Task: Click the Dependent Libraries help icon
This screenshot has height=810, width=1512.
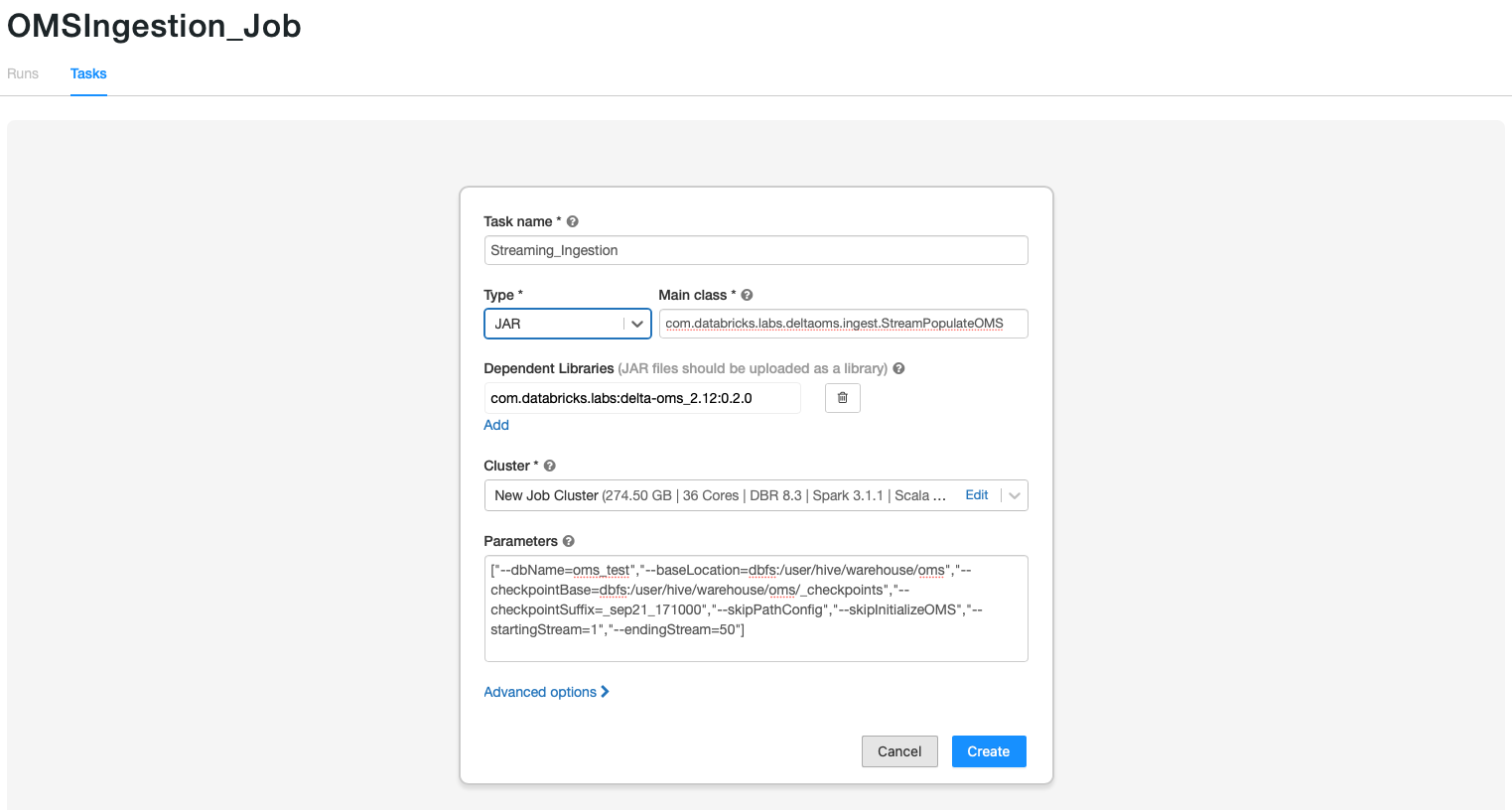Action: [x=898, y=368]
